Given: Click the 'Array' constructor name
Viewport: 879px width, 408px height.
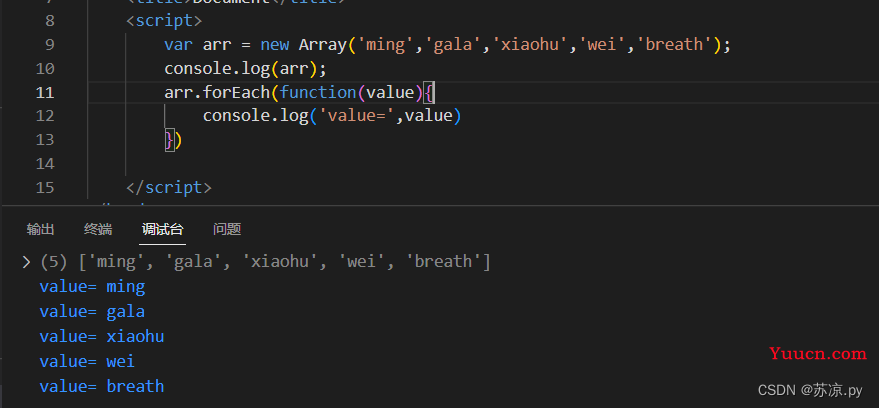Looking at the screenshot, I should point(323,45).
